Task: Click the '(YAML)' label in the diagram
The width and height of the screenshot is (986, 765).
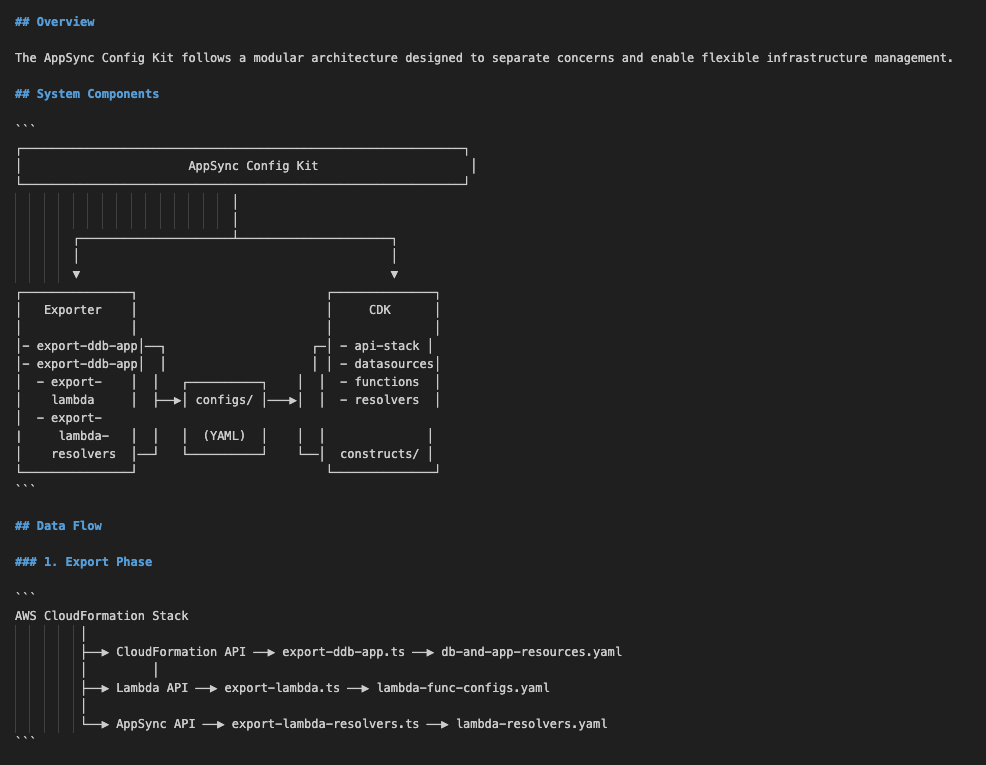Action: pos(224,436)
